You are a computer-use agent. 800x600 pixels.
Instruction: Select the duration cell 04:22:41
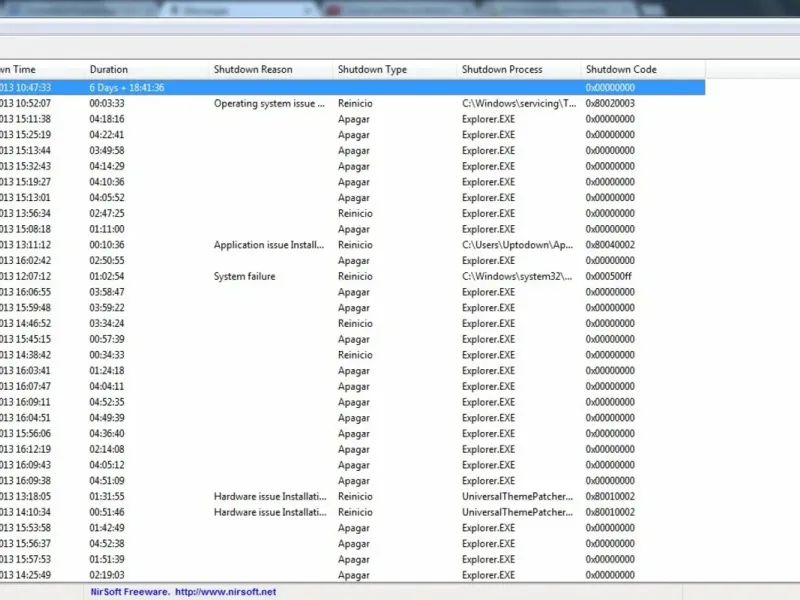(x=107, y=135)
